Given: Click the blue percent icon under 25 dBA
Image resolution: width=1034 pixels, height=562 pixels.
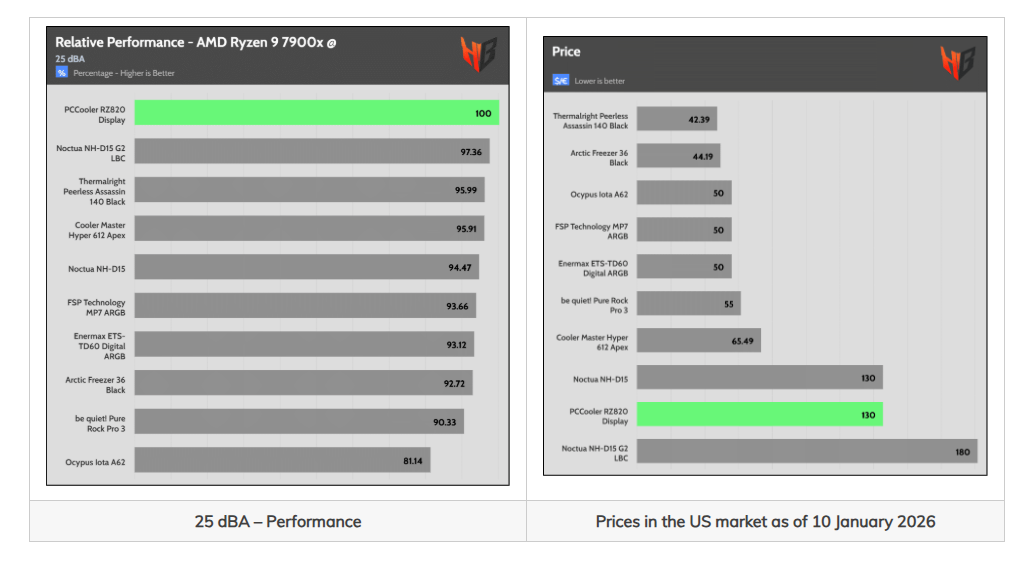Looking at the screenshot, I should click(61, 73).
